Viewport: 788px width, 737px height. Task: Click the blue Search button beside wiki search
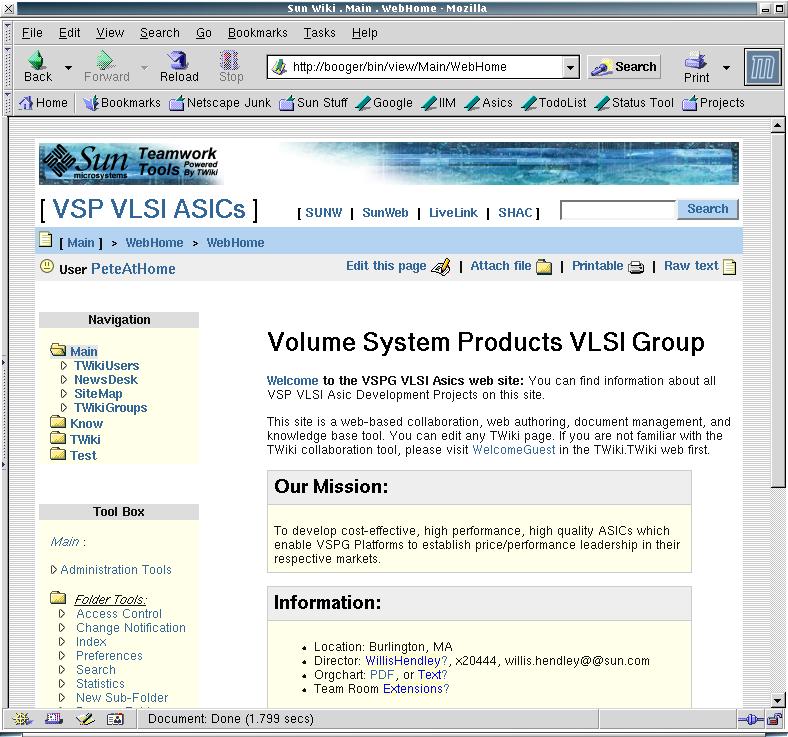707,209
